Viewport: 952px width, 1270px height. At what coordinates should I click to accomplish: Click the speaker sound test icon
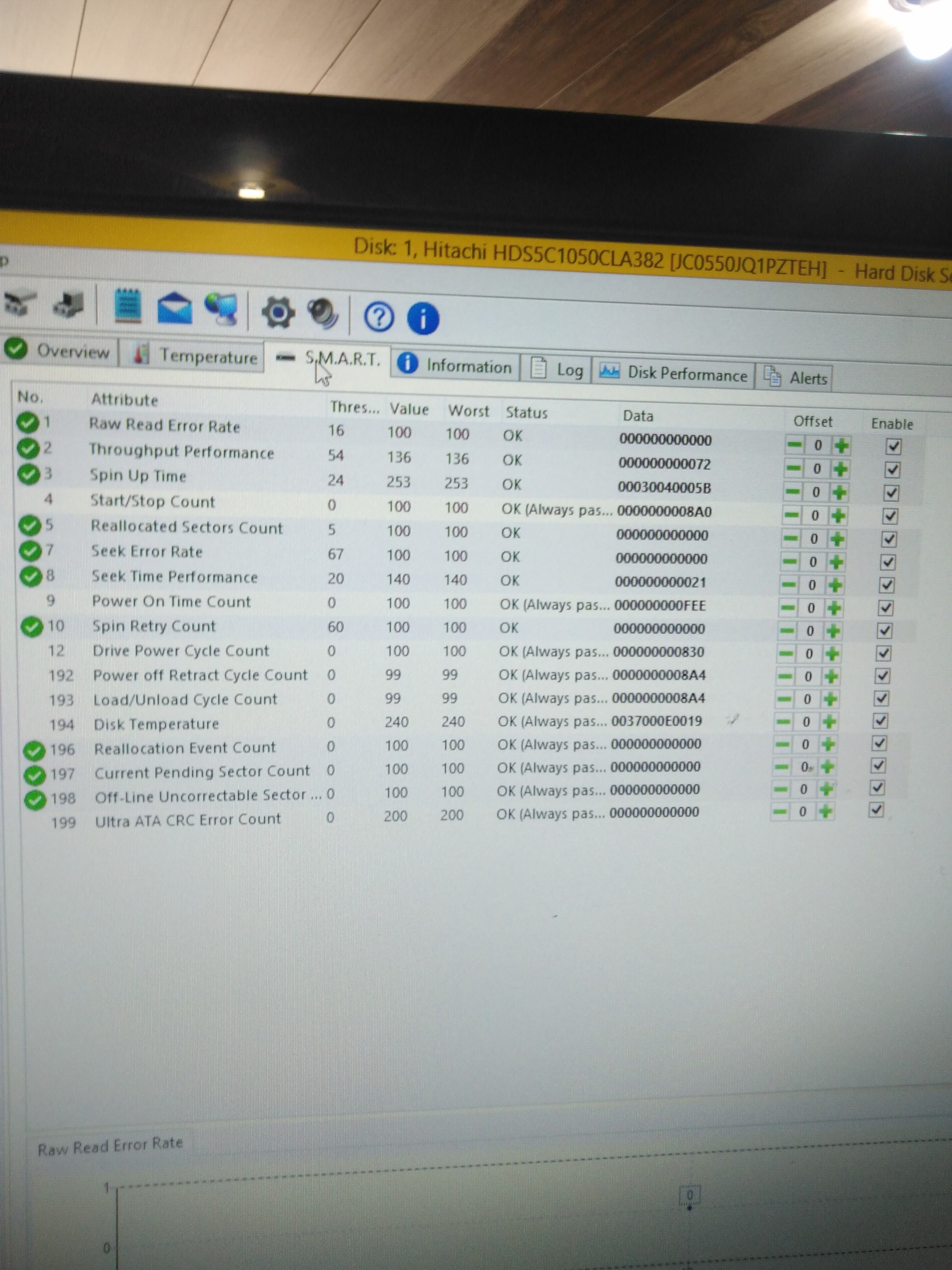coord(322,314)
